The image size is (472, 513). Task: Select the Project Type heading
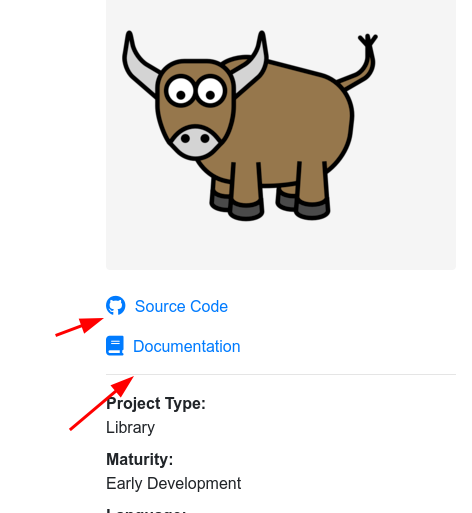[156, 404]
